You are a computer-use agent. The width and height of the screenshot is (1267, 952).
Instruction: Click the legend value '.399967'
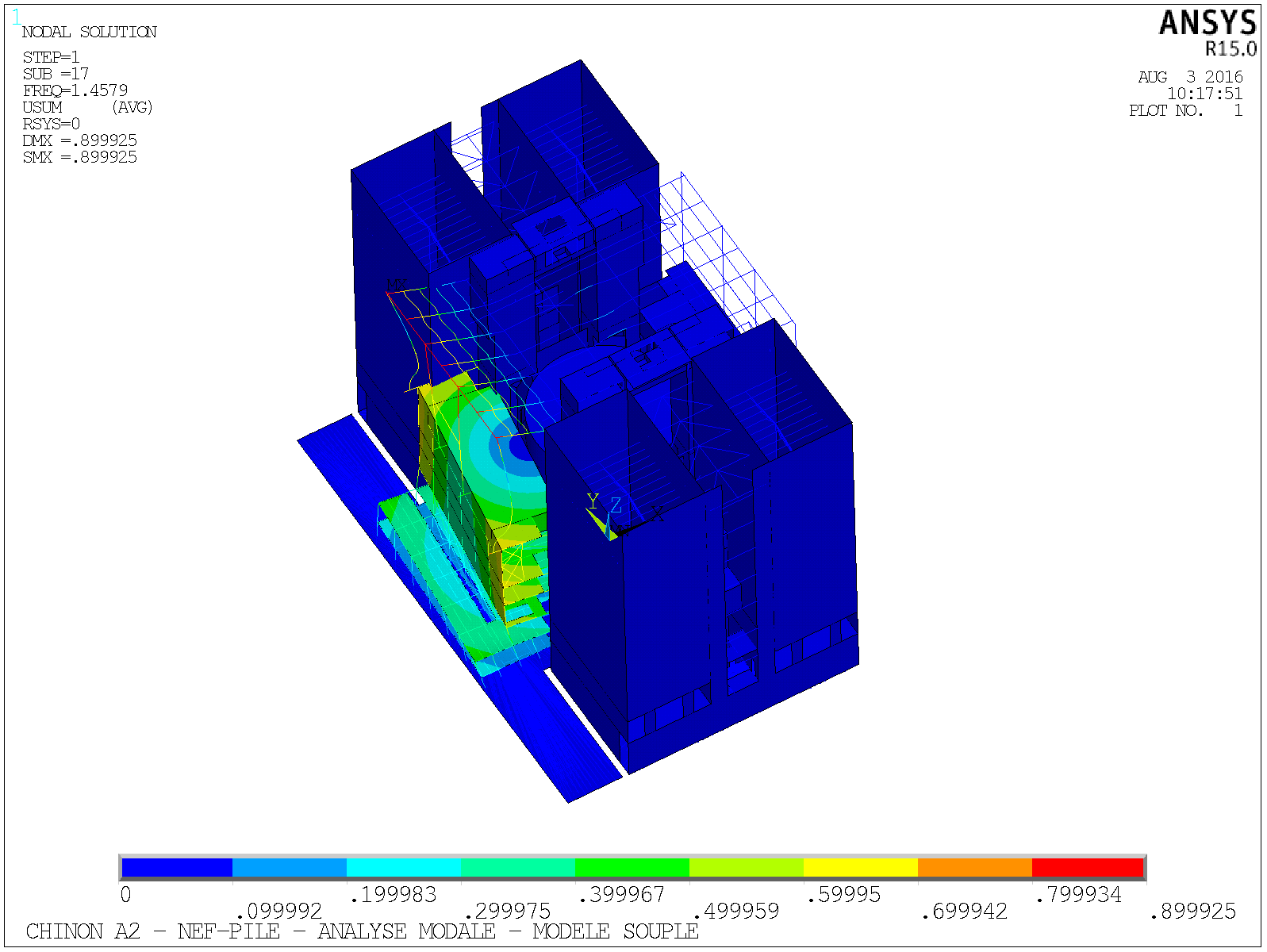[622, 895]
